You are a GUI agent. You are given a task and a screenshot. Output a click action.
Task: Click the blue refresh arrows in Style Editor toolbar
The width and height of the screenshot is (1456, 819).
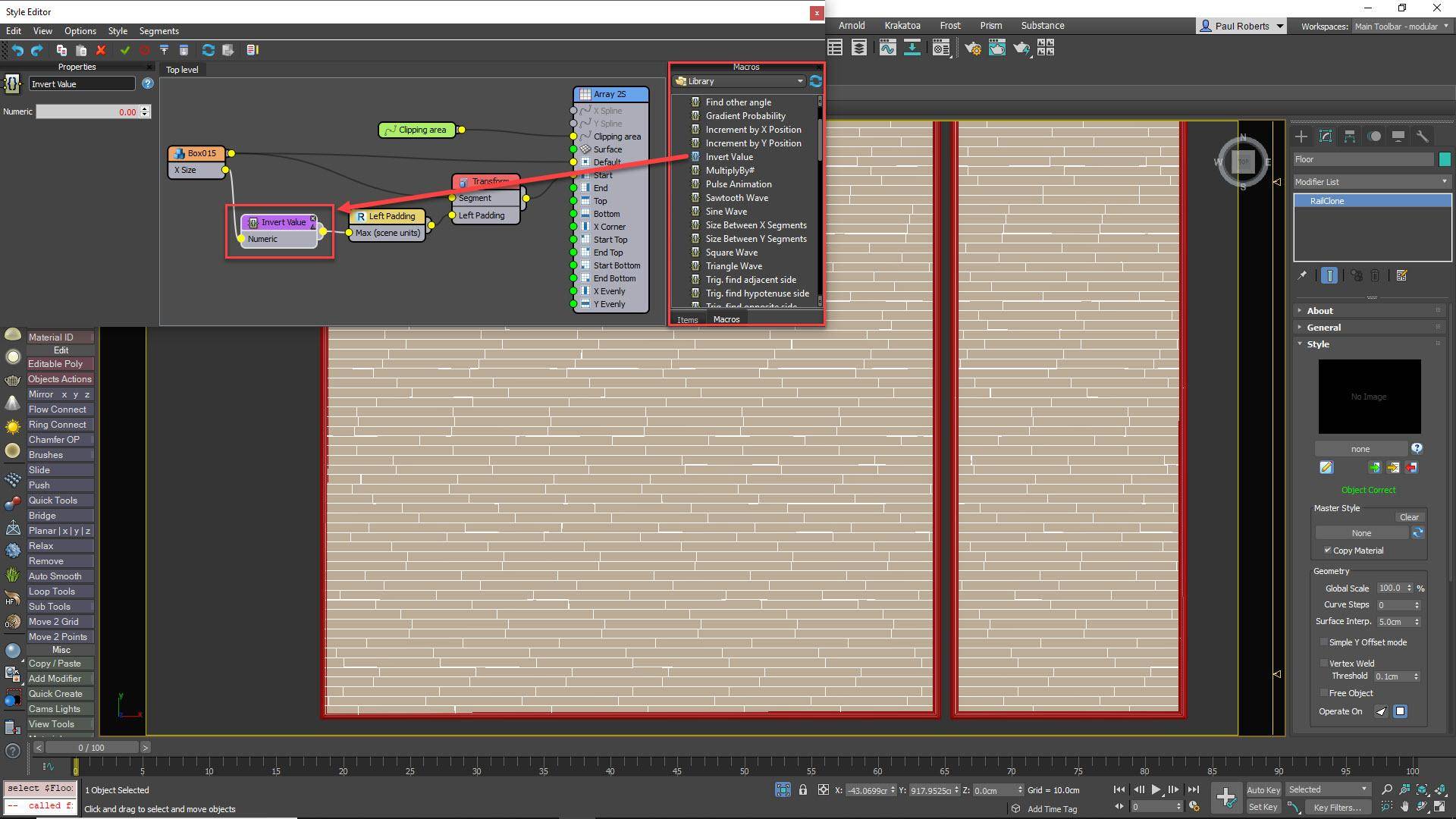click(x=208, y=50)
